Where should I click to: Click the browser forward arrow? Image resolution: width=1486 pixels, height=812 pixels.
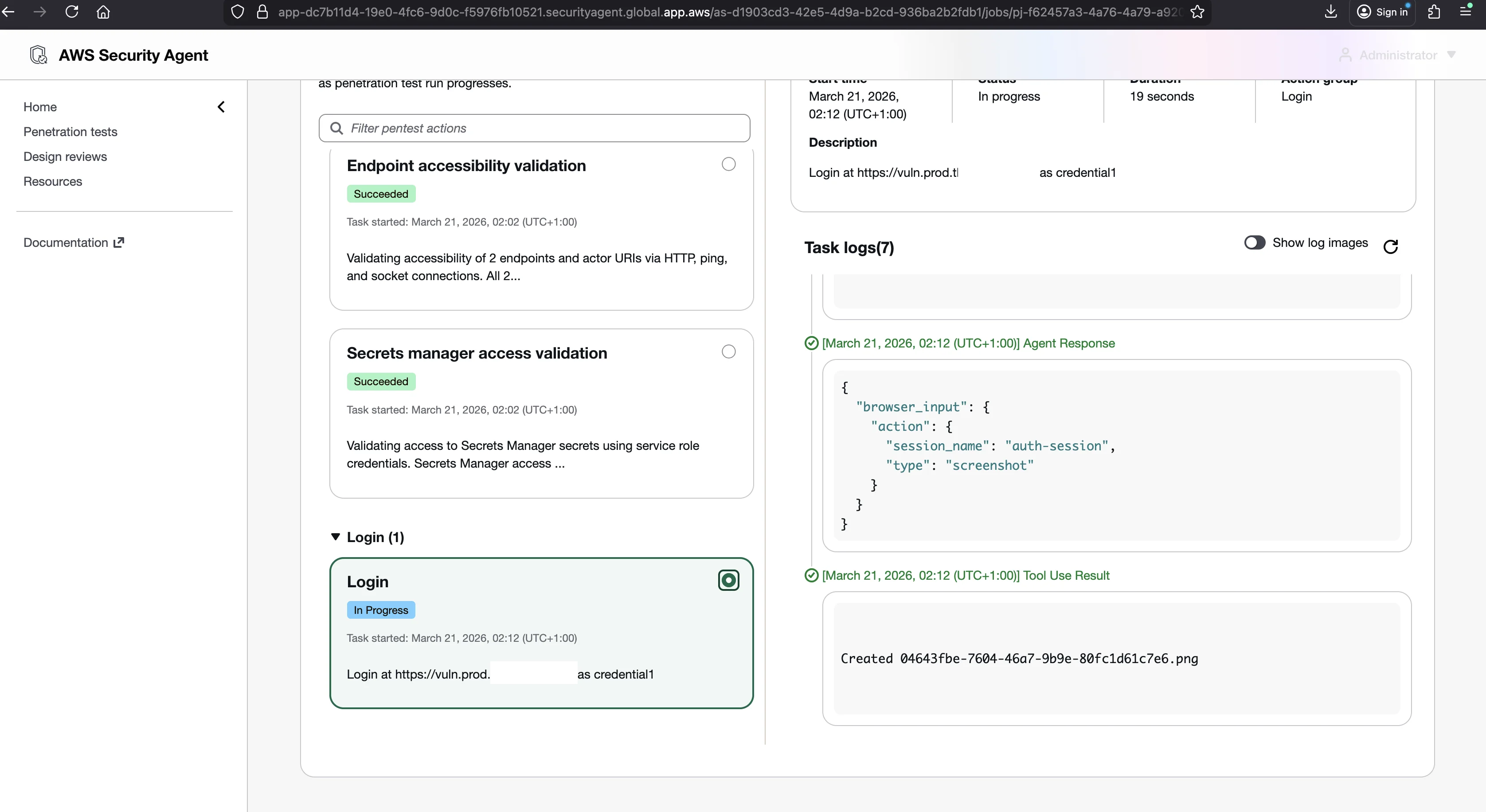coord(40,12)
